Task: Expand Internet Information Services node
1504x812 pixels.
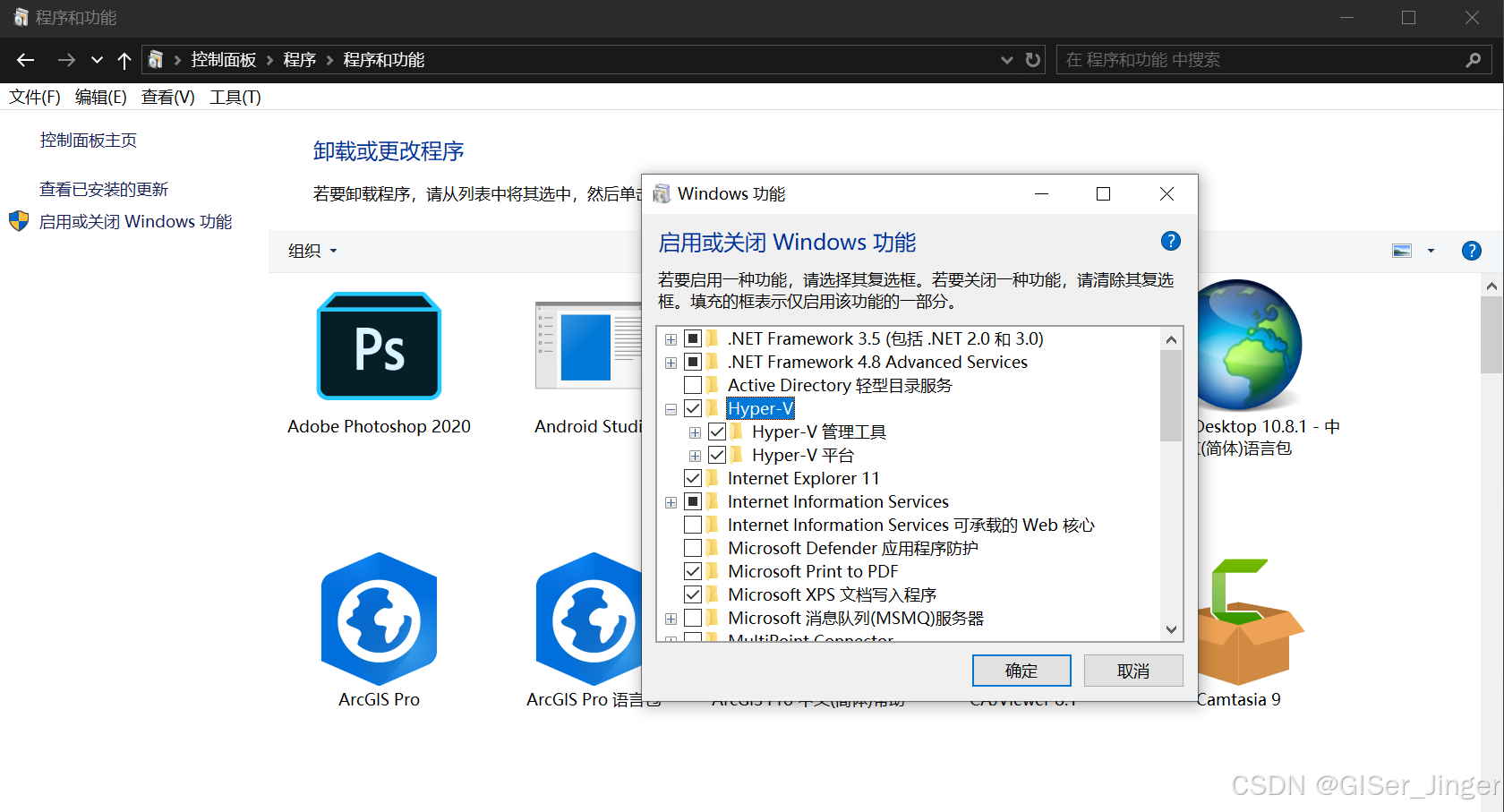Action: (670, 501)
